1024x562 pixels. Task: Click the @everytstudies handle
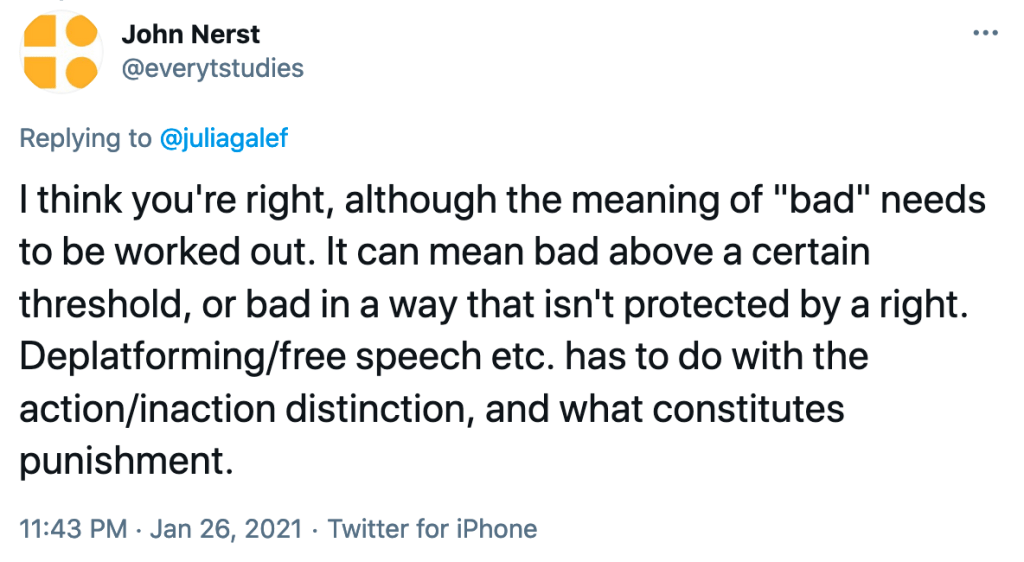click(x=212, y=68)
